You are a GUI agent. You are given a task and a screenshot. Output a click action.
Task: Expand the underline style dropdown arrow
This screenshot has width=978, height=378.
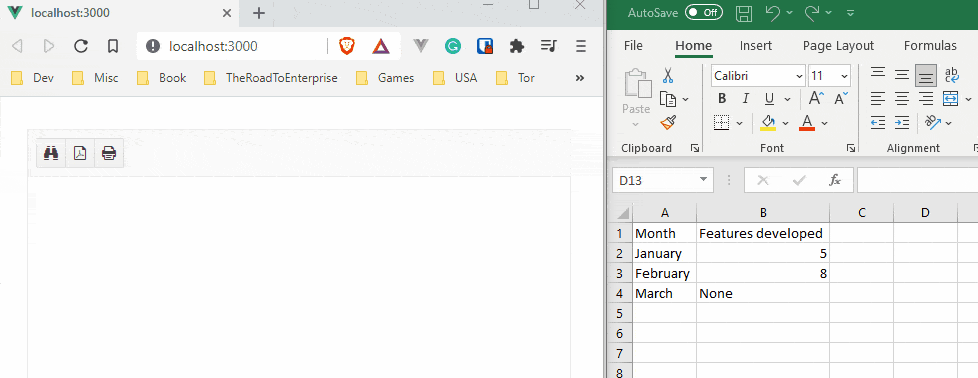(787, 99)
